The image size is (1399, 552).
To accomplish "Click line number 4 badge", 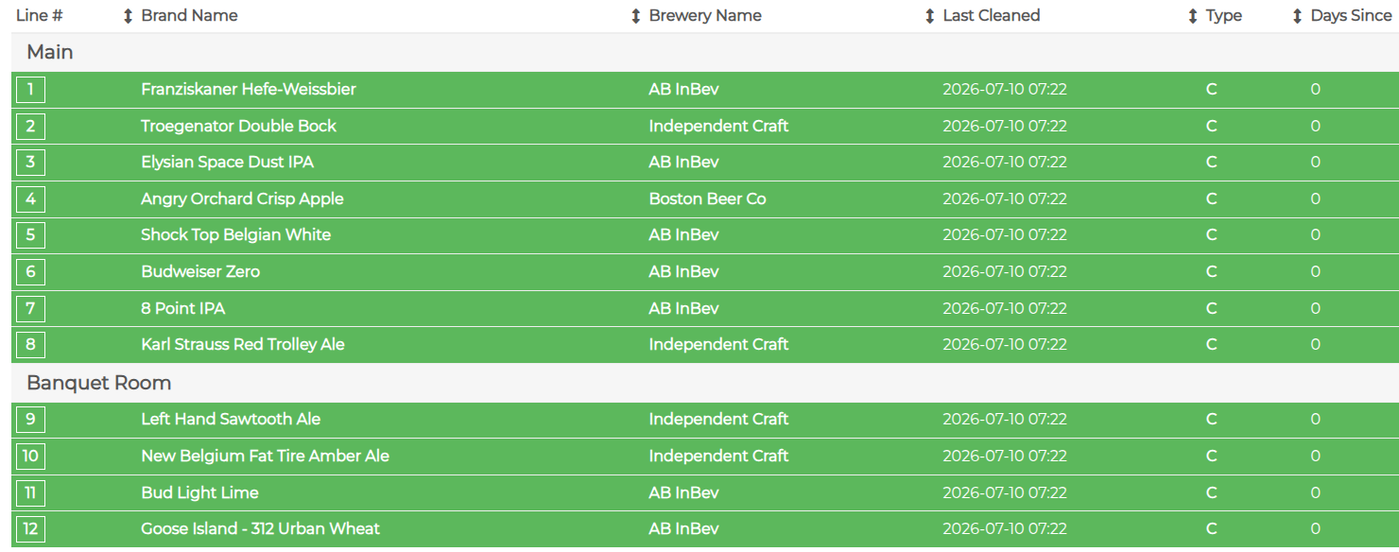I will (30, 199).
